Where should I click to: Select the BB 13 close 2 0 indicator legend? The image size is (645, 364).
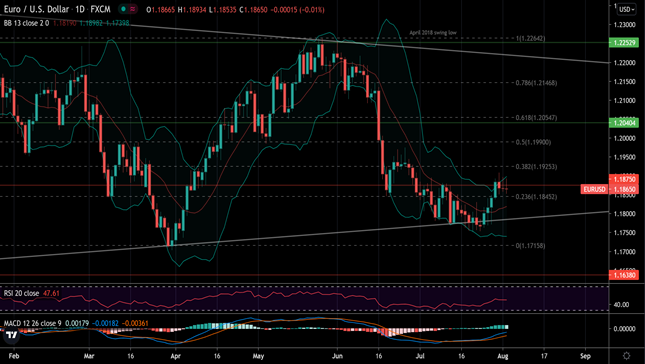click(26, 23)
